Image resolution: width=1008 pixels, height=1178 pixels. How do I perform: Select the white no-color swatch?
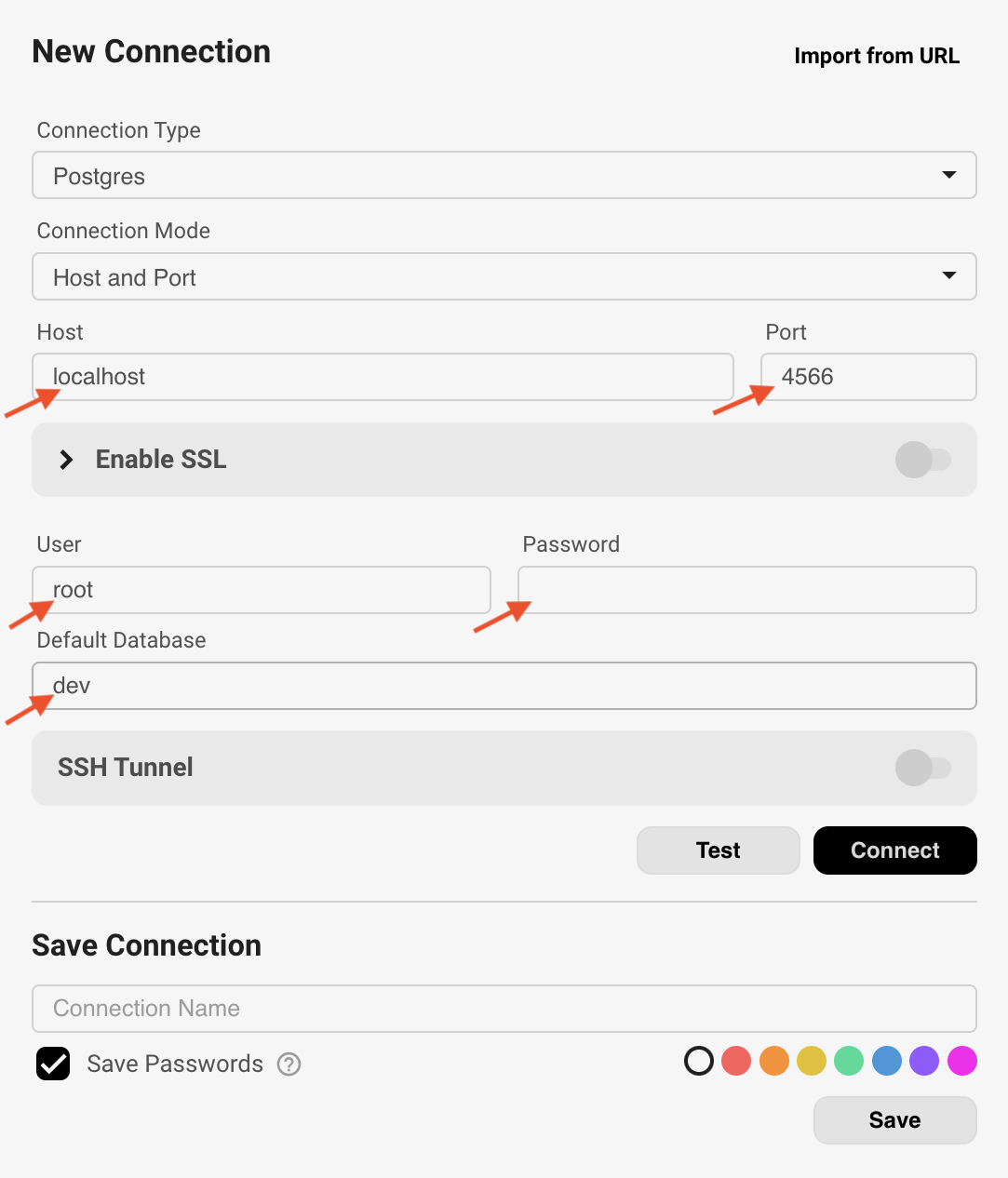click(699, 1061)
